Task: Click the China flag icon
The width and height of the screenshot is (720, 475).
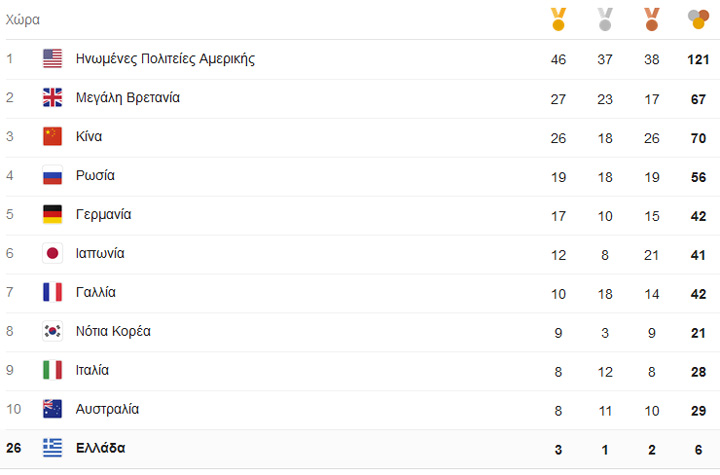Action: click(53, 137)
